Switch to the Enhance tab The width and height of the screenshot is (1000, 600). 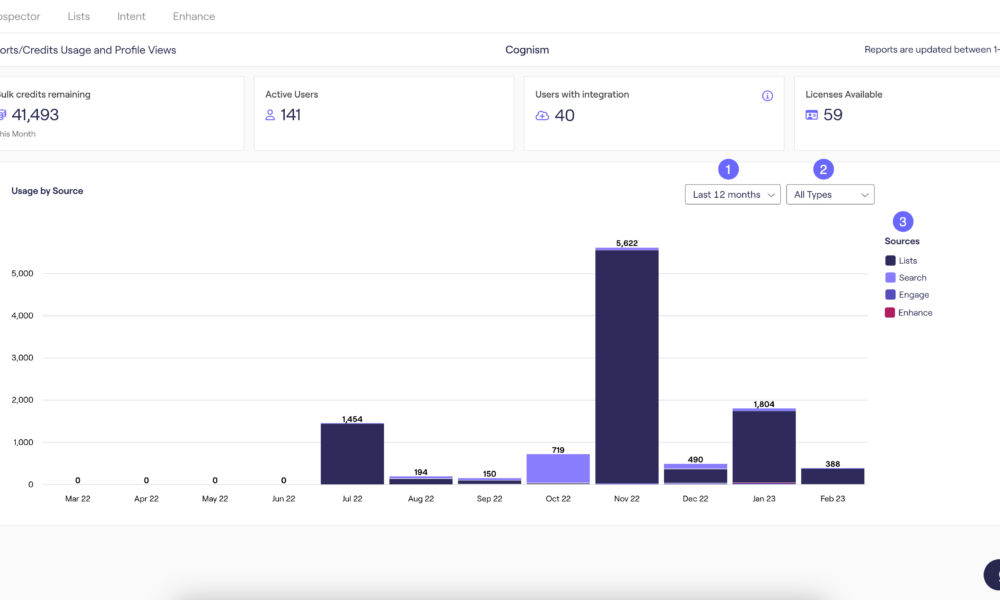click(x=194, y=17)
